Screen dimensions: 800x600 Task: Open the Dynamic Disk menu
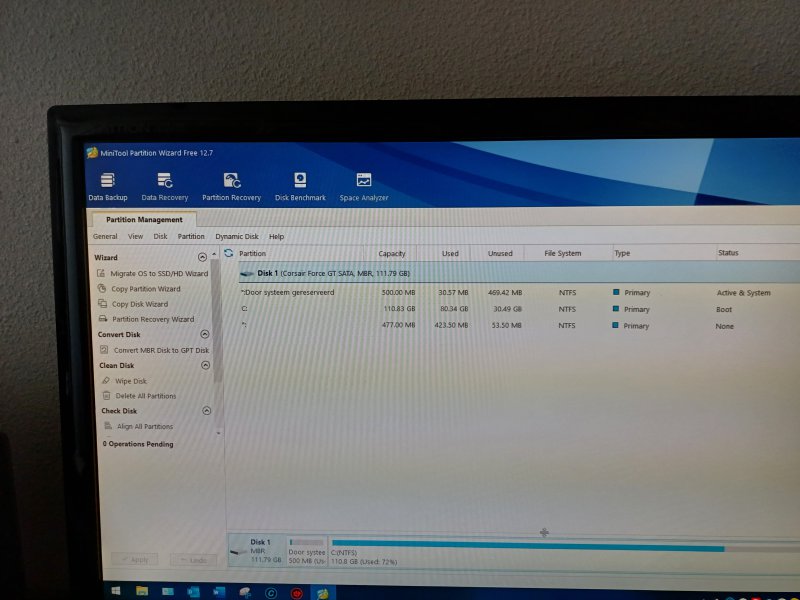click(237, 237)
